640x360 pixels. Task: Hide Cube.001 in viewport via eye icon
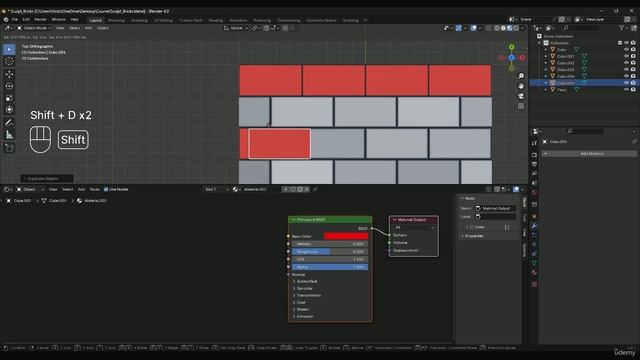click(x=626, y=56)
